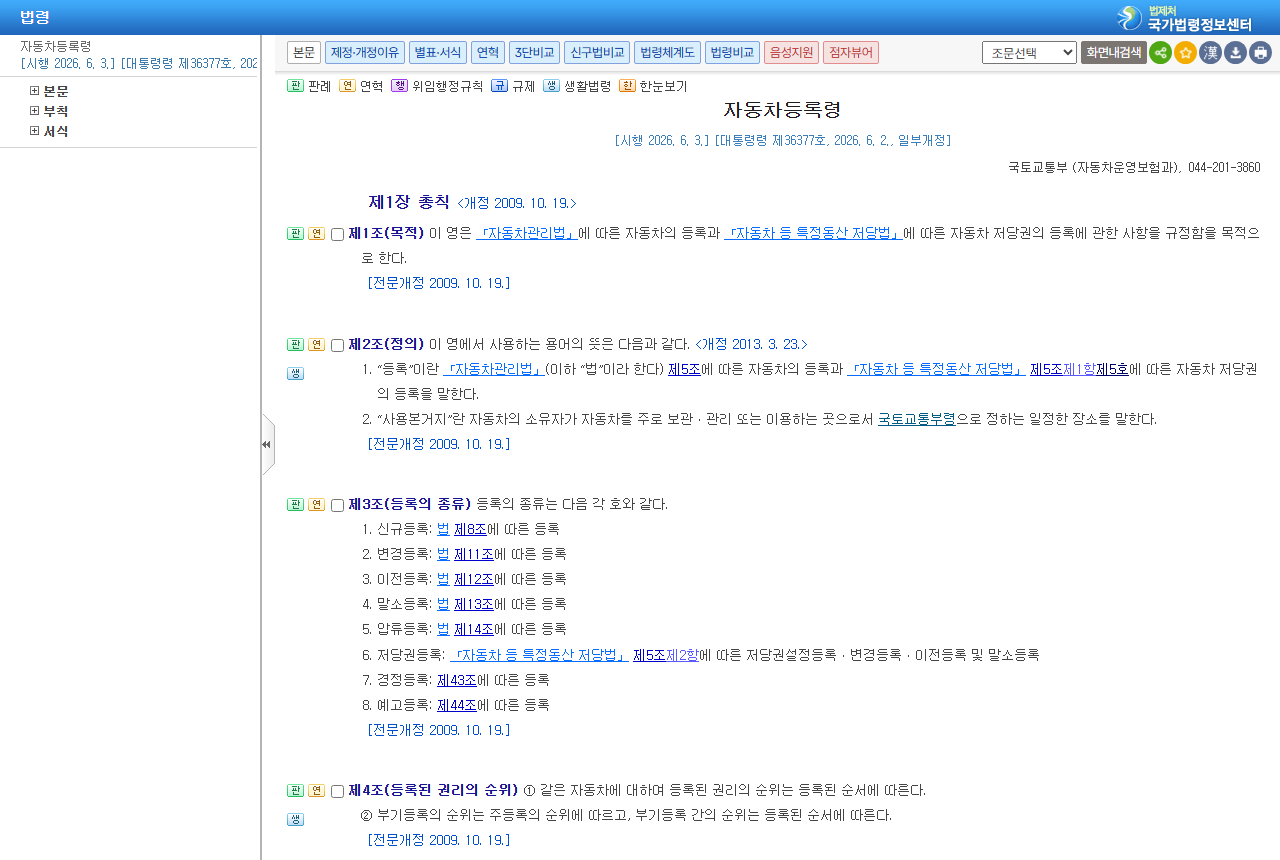
Task: Click the 연 icon next to 제3조(등록의 종류)
Action: (316, 505)
